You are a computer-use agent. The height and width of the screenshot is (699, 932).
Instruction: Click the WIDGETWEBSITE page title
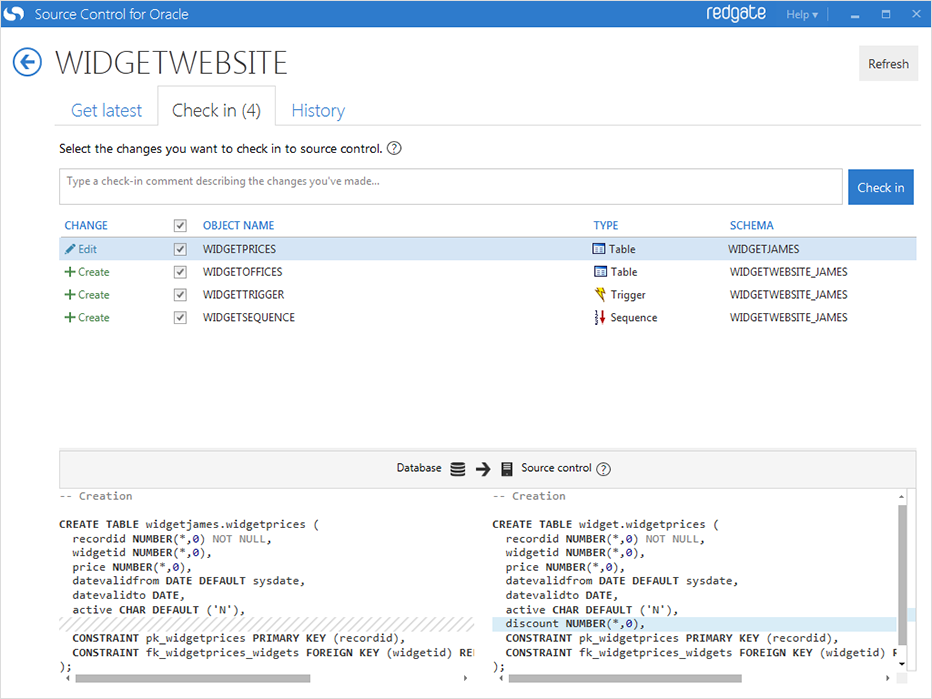[x=171, y=62]
